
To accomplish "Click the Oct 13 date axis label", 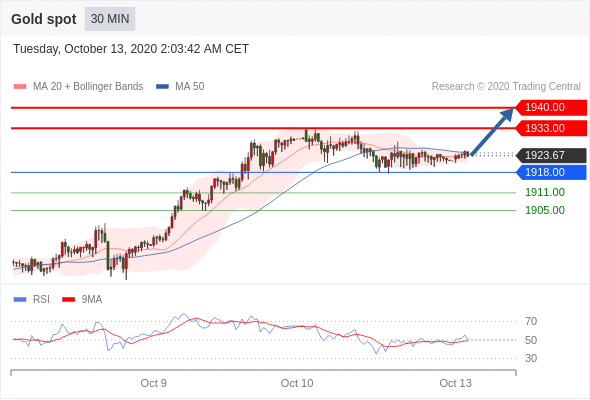I will 455,383.
